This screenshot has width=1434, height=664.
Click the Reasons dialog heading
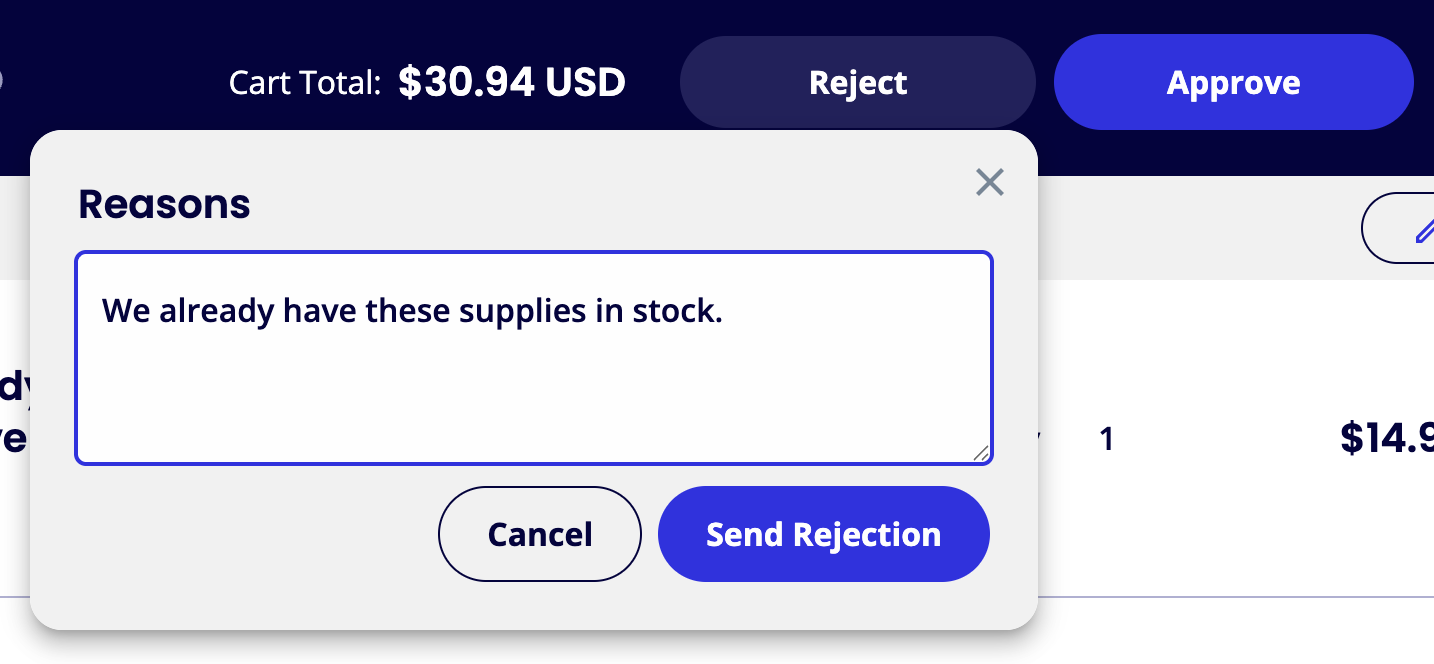(x=164, y=203)
